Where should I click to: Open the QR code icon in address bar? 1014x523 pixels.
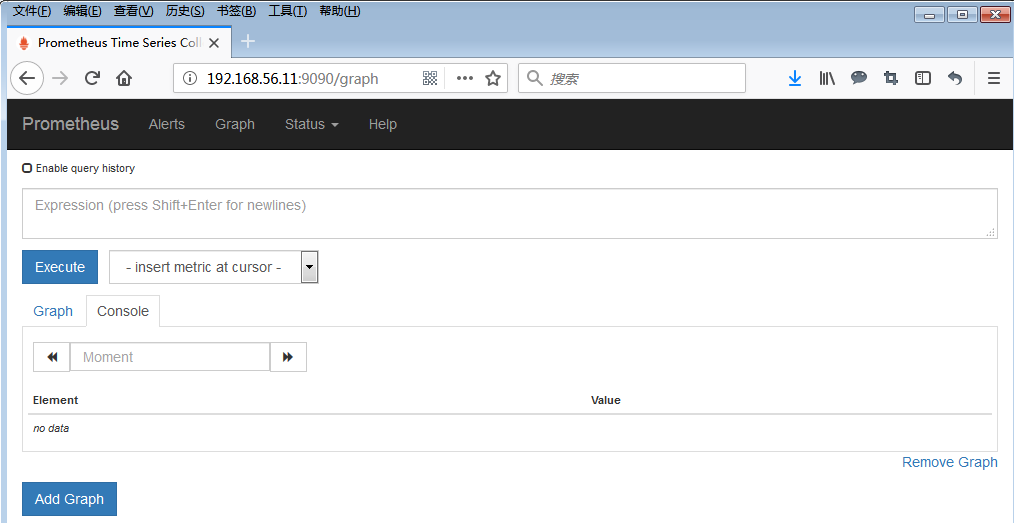[x=430, y=78]
